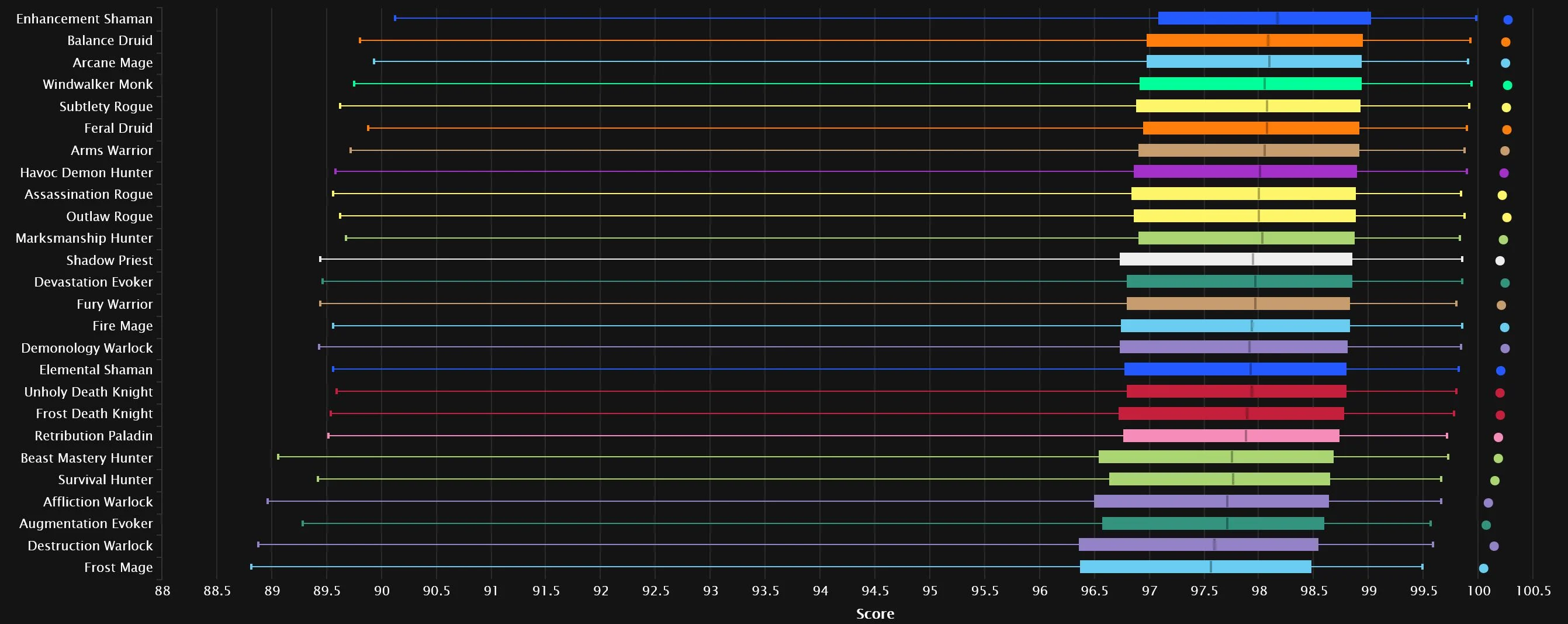This screenshot has height=624, width=1568.
Task: Click the Arcane Mage label
Action: 113,63
